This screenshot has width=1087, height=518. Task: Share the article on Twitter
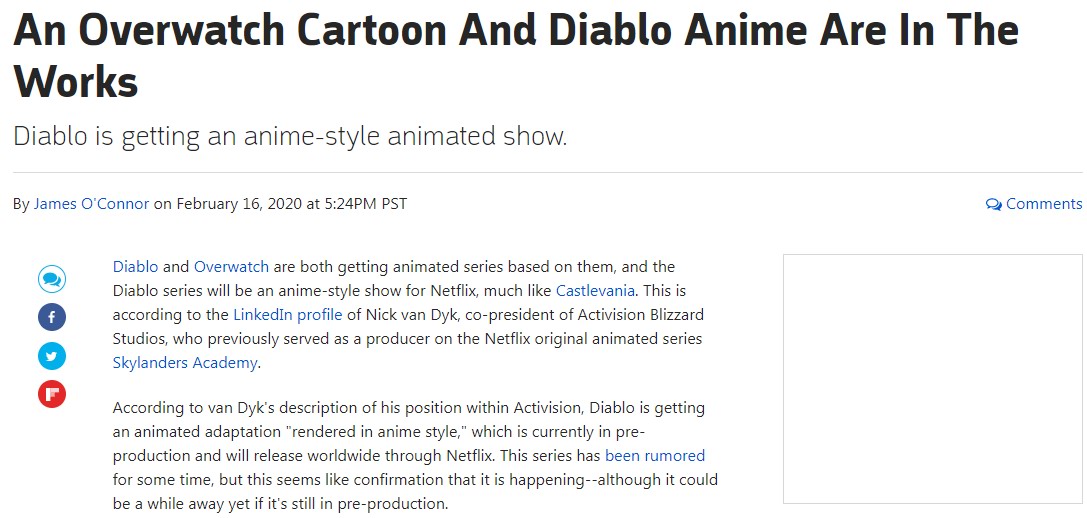tap(52, 356)
